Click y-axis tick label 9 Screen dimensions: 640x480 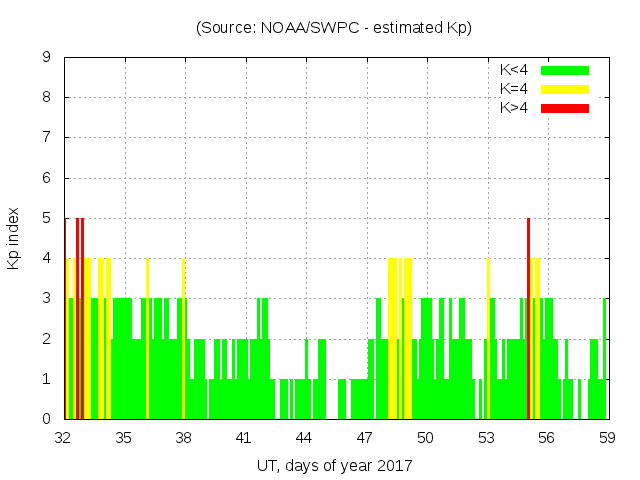point(47,57)
